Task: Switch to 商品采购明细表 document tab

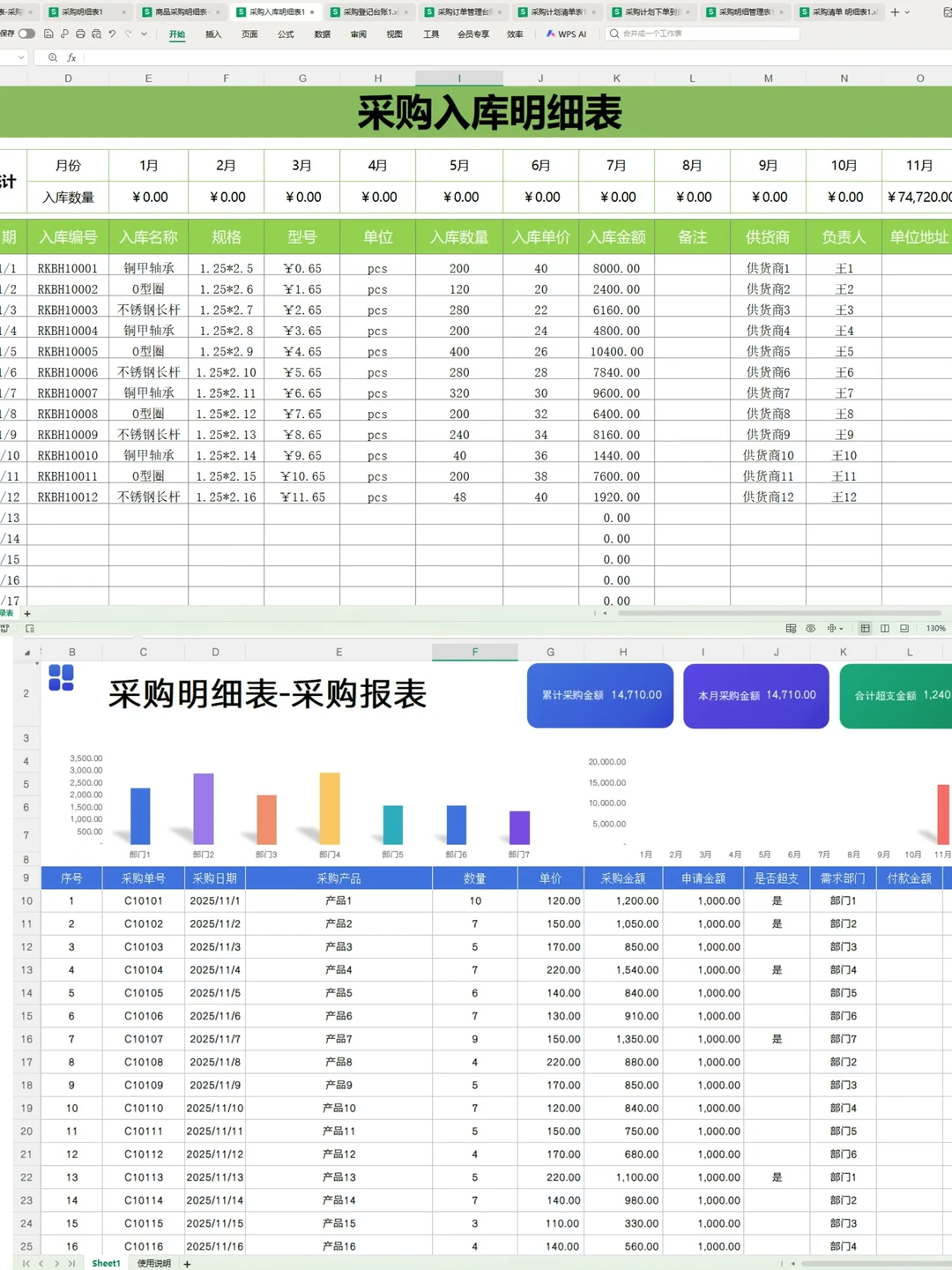Action: [181, 11]
